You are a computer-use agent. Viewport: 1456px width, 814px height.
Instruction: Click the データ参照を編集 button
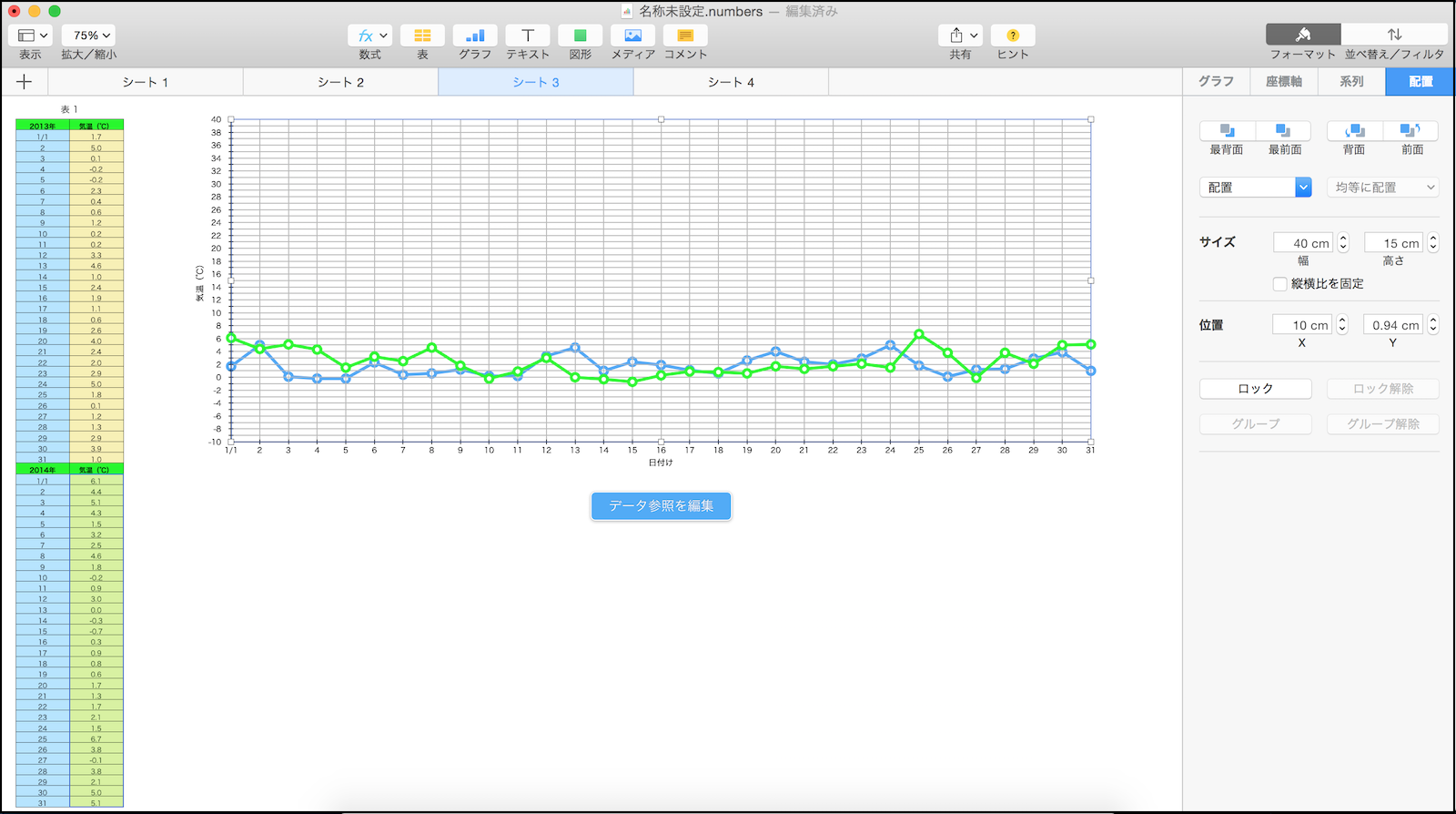click(661, 506)
